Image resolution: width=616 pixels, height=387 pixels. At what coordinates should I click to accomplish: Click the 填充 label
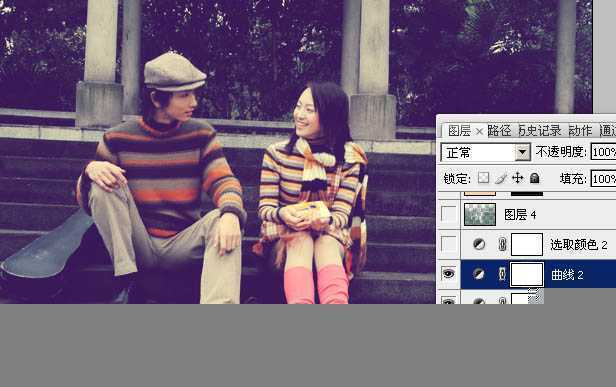[x=573, y=179]
